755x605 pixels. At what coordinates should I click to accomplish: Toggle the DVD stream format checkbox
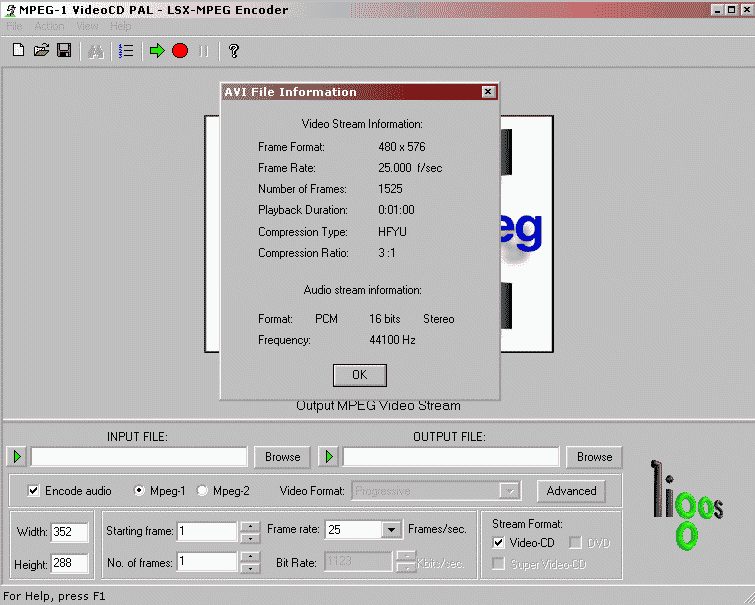click(575, 543)
